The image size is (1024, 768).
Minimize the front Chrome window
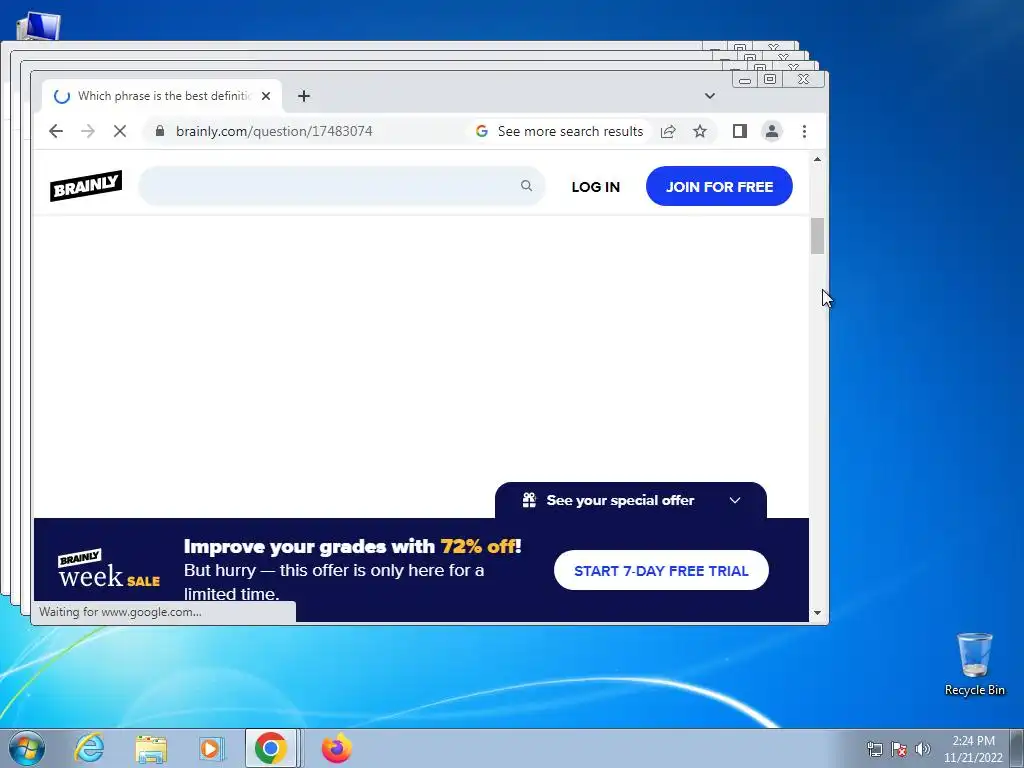coord(744,80)
